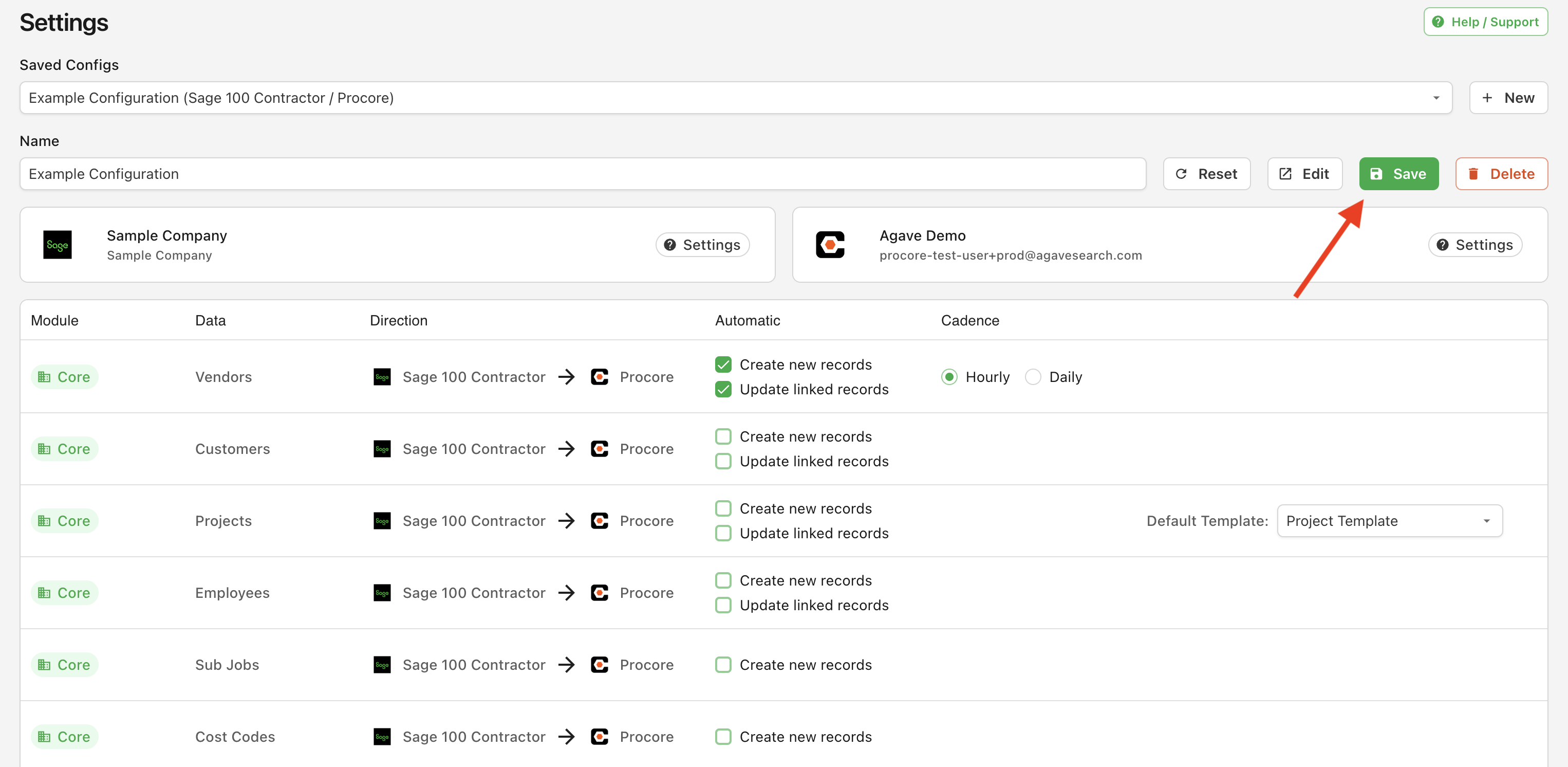This screenshot has width=1568, height=767.
Task: Tick Create new records for Employees
Action: click(723, 580)
